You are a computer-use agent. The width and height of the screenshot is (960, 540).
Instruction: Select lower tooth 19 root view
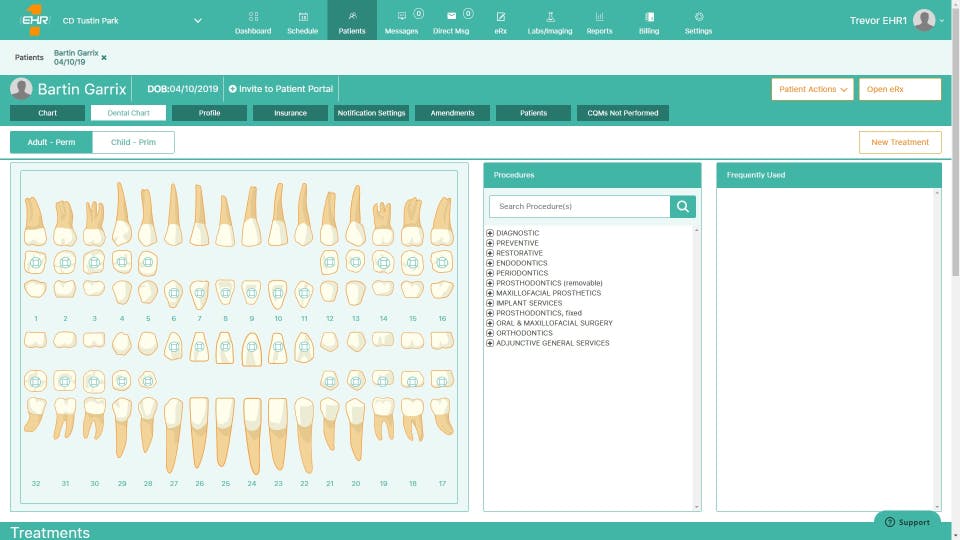click(383, 419)
